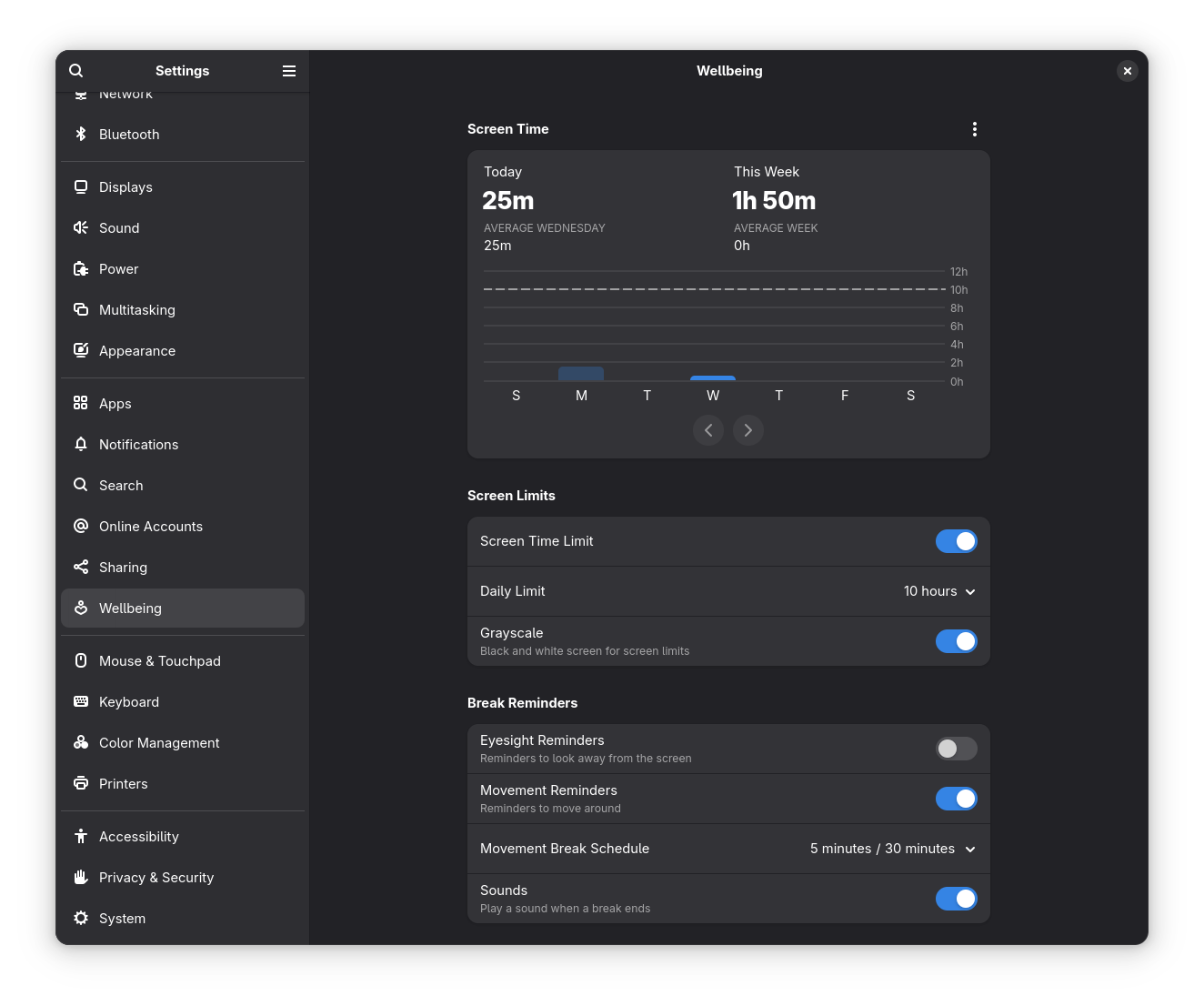Click the Displays monitor icon

pos(81,186)
